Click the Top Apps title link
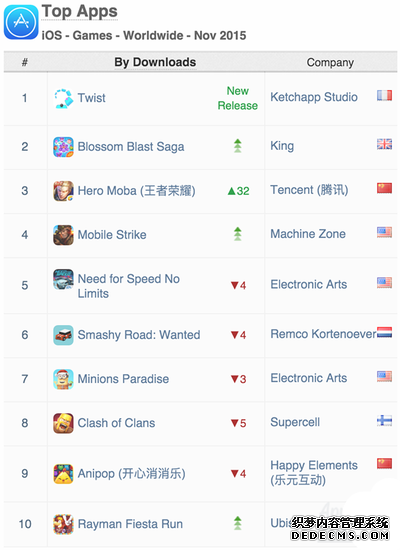Viewport: 400px width, 550px height. coord(80,12)
